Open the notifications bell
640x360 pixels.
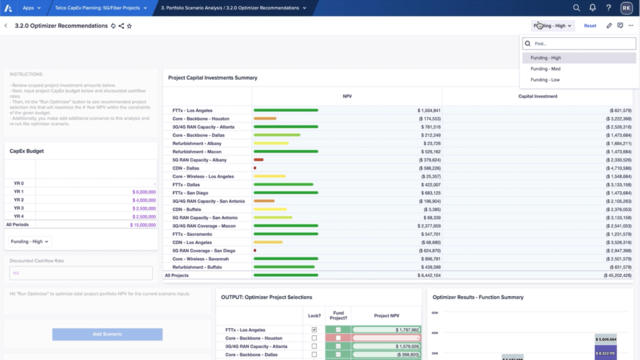point(592,8)
